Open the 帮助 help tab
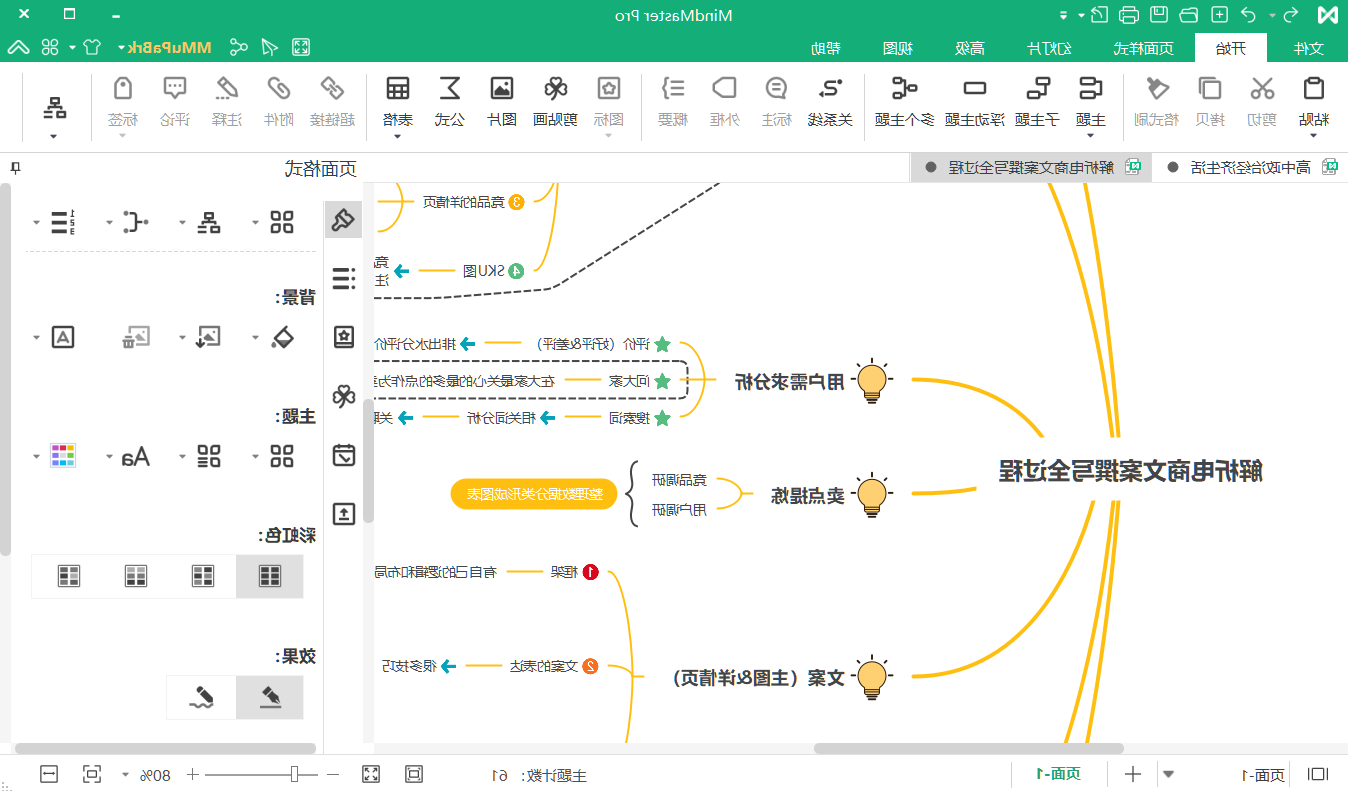This screenshot has width=1348, height=791. click(x=825, y=48)
